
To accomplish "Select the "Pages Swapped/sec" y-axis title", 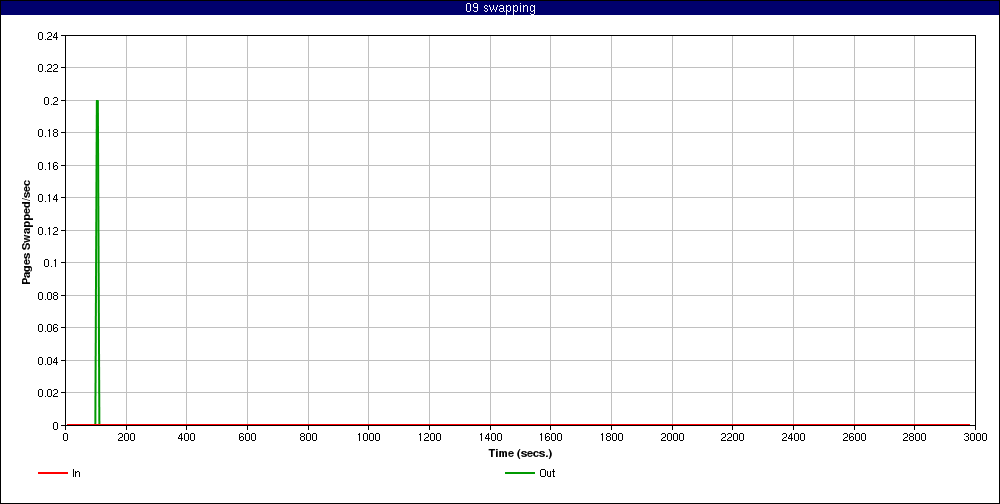I will pos(27,232).
